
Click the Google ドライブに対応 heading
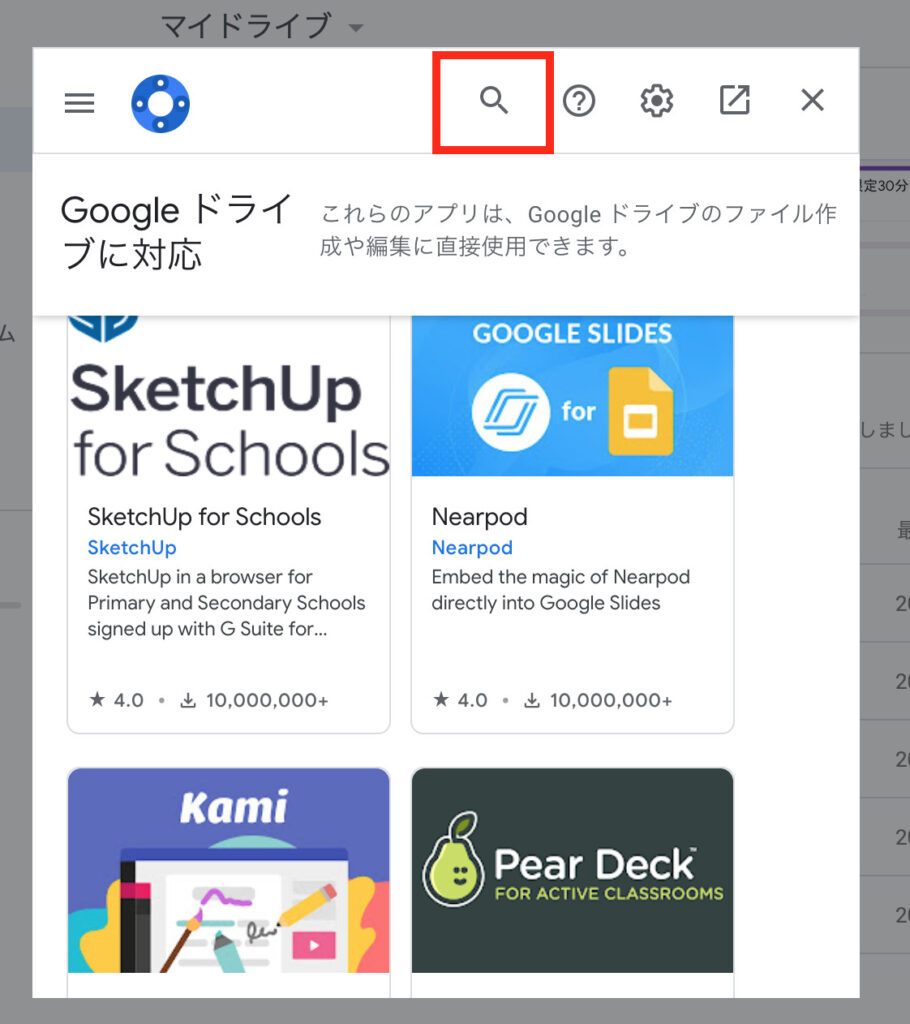[176, 232]
